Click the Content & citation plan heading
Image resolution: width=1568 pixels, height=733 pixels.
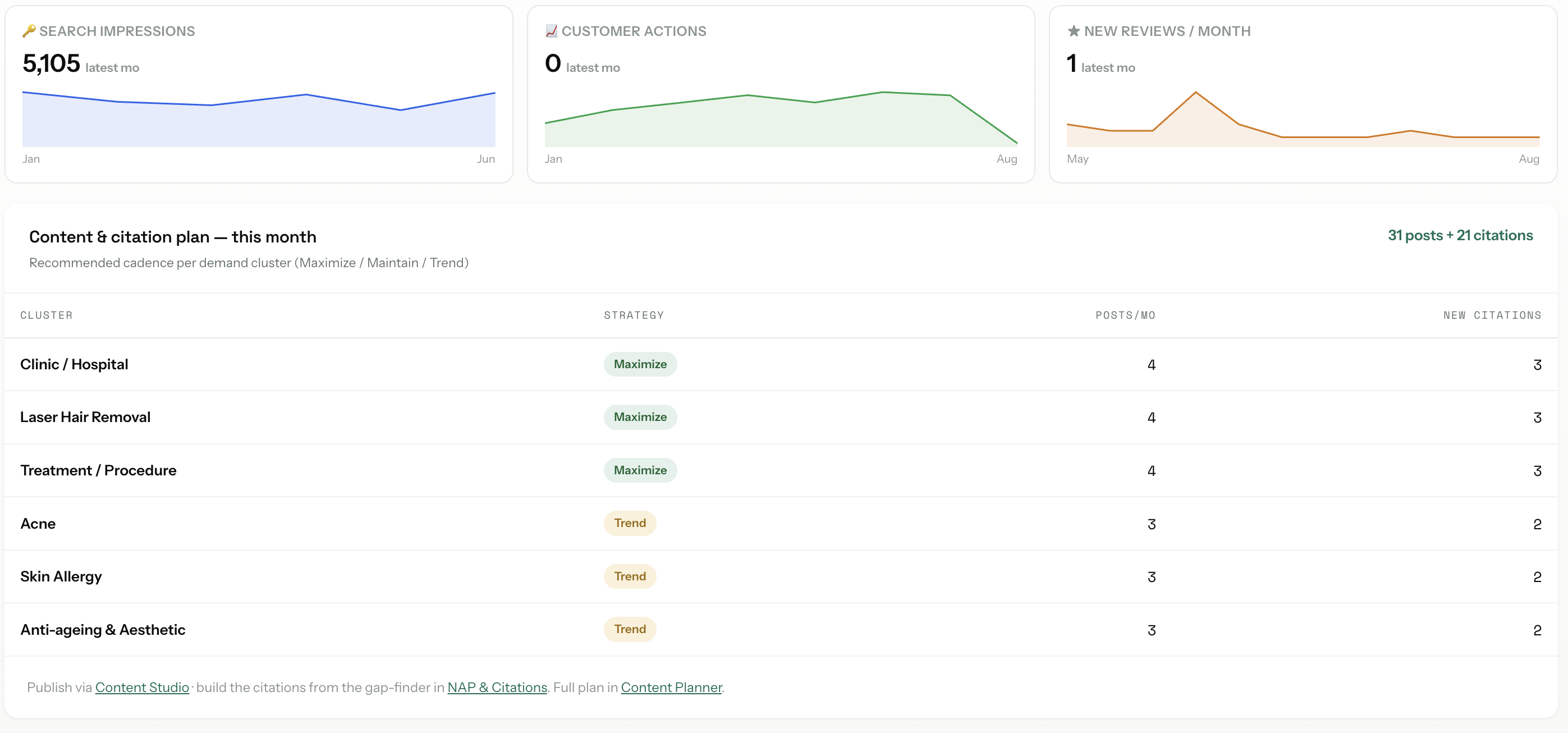pyautogui.click(x=173, y=237)
